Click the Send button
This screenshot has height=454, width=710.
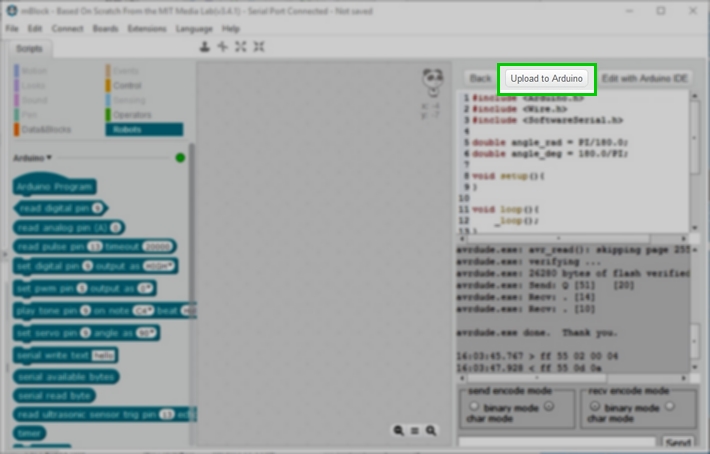point(678,443)
